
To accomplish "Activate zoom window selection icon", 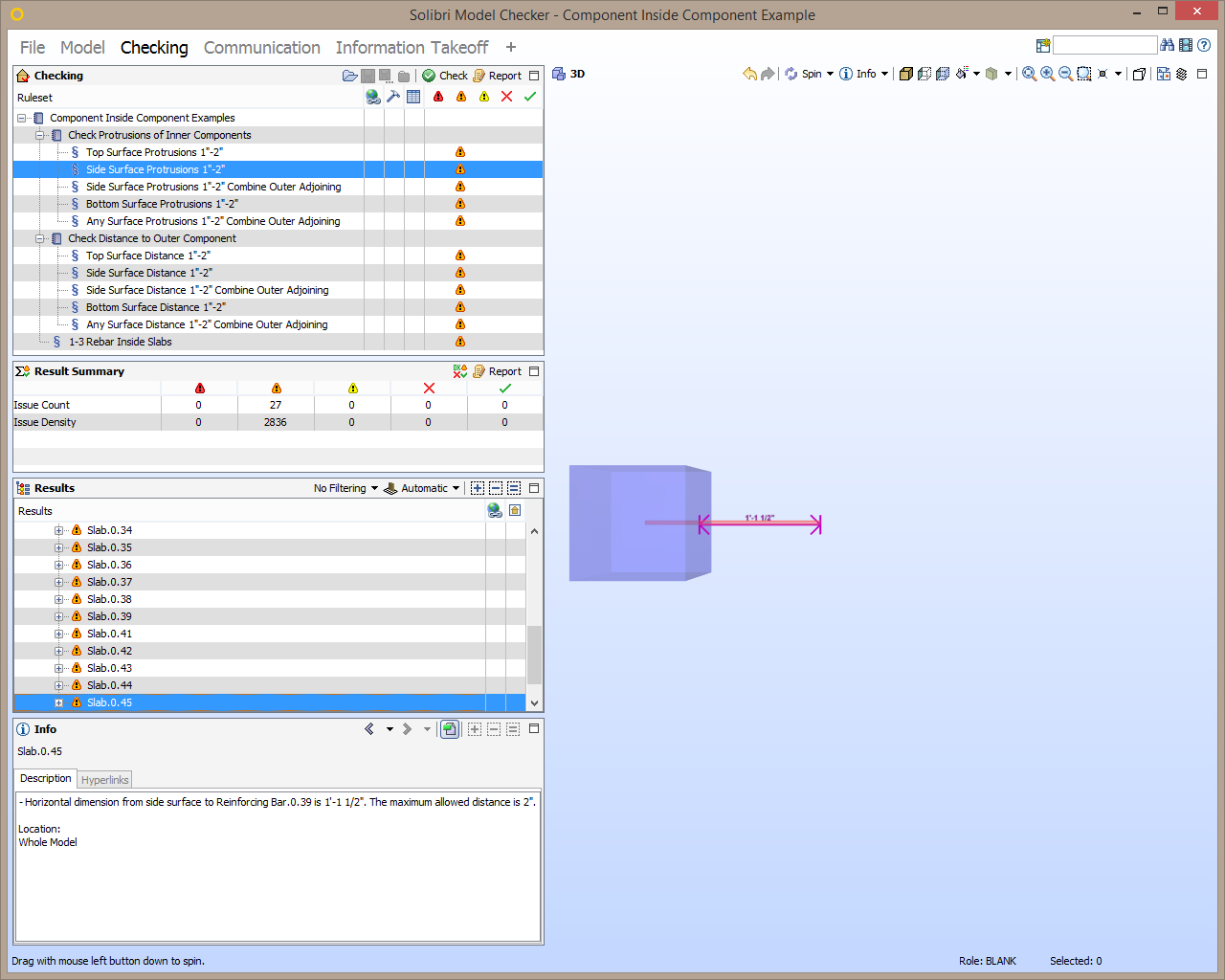I will [1084, 74].
